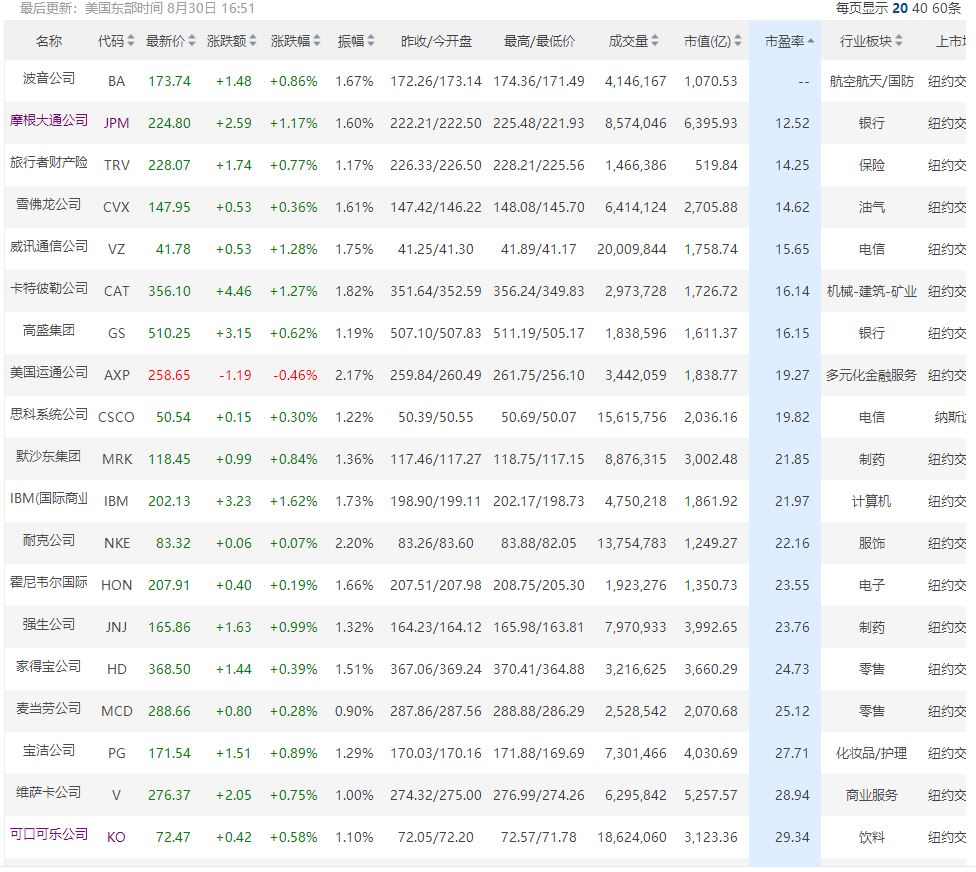Click 航空航天/国防 industry cell
The width and height of the screenshot is (976, 872).
(871, 82)
